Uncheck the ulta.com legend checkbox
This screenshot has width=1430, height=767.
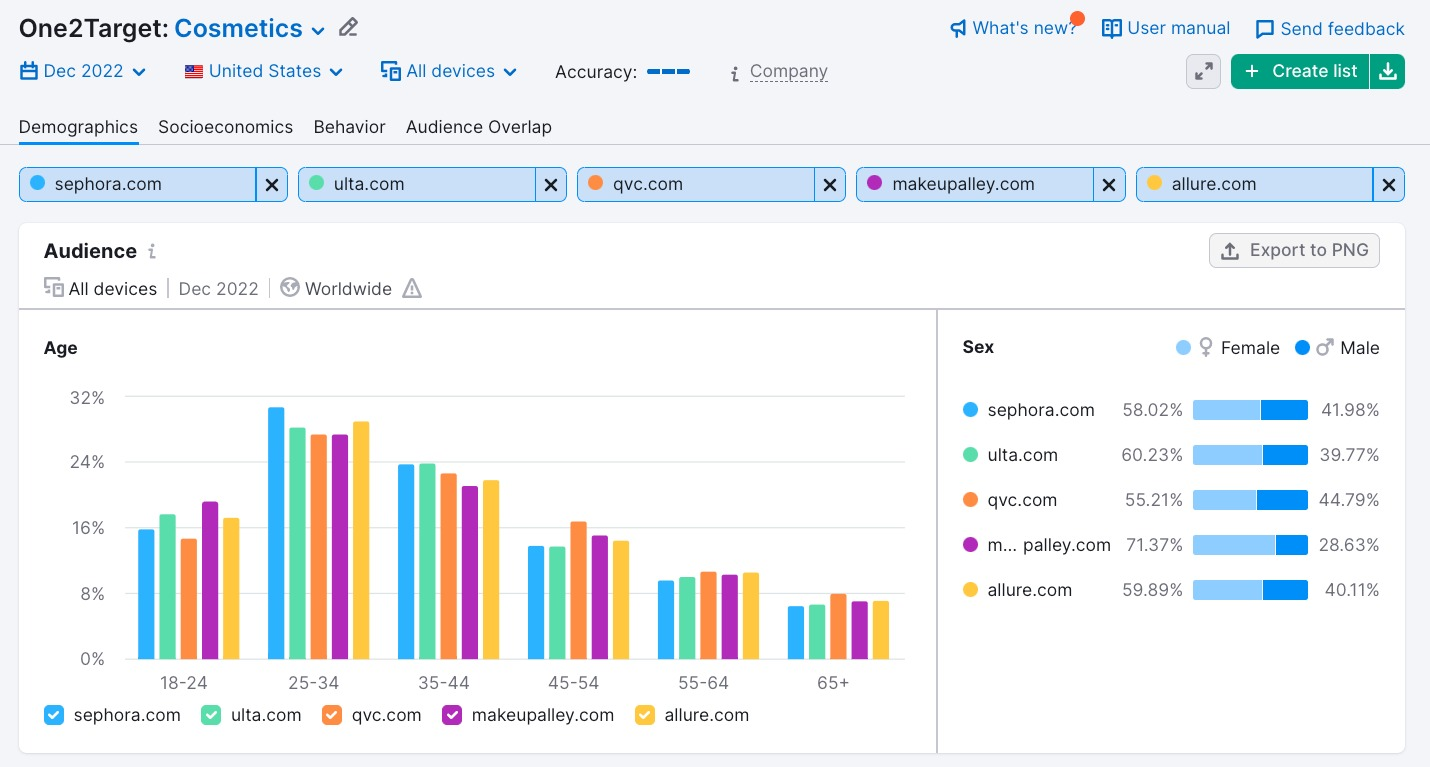(211, 715)
